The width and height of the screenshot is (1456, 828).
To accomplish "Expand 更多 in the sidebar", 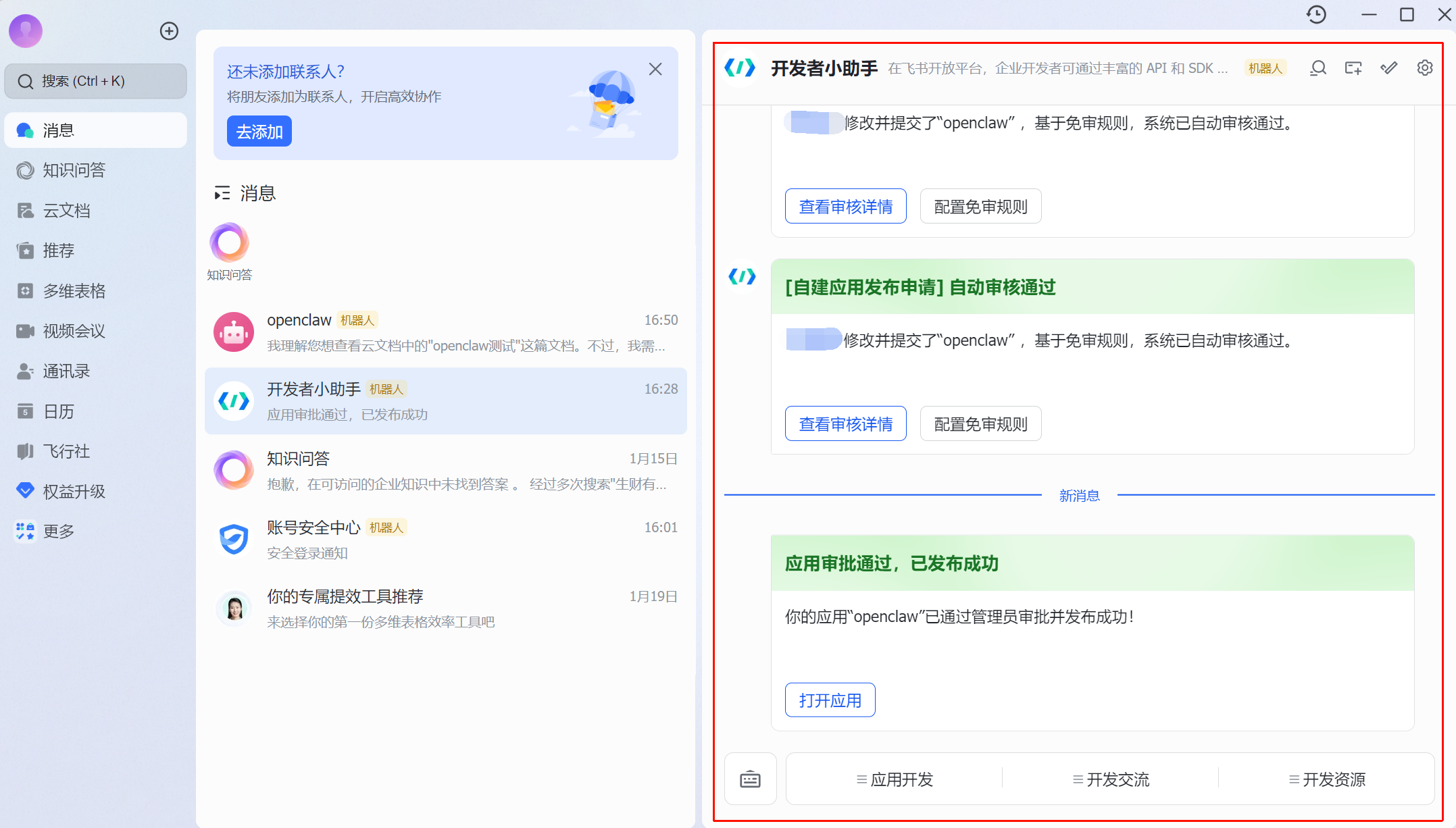I will point(95,532).
